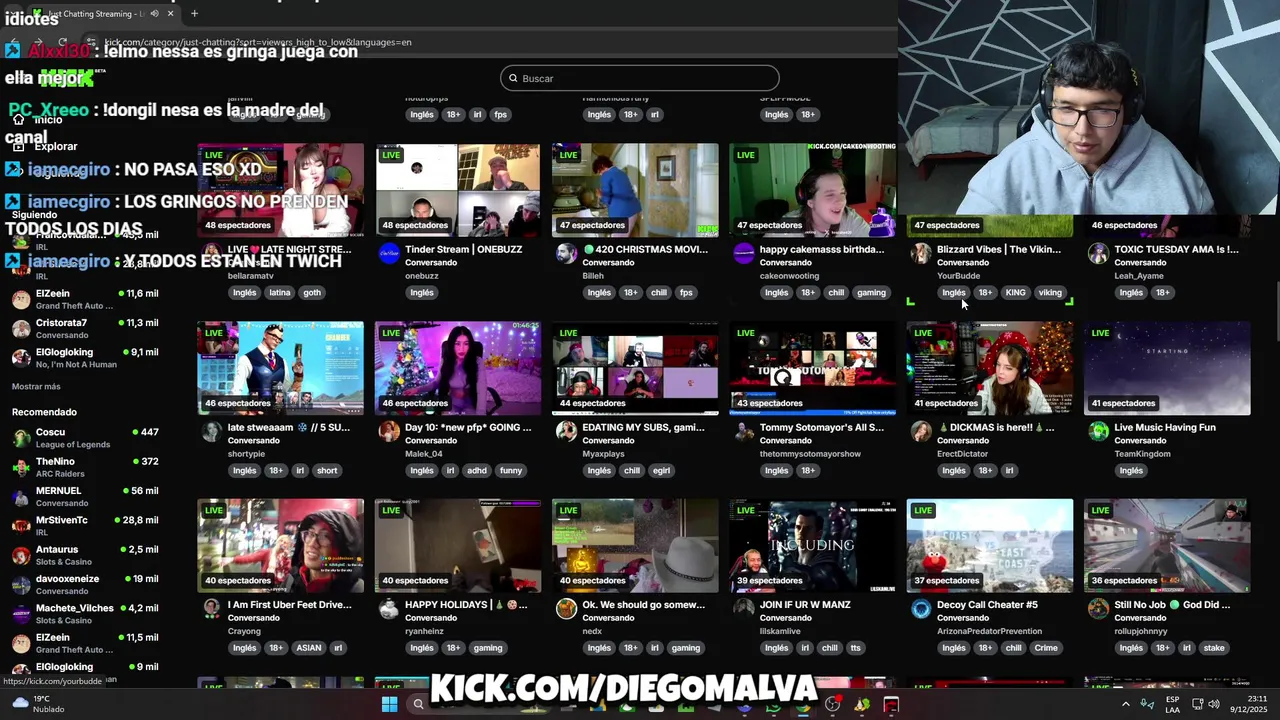This screenshot has height=720, width=1280.
Task: Open the HAPPY HOLIDAYS stream thumbnail
Action: pyautogui.click(x=458, y=545)
